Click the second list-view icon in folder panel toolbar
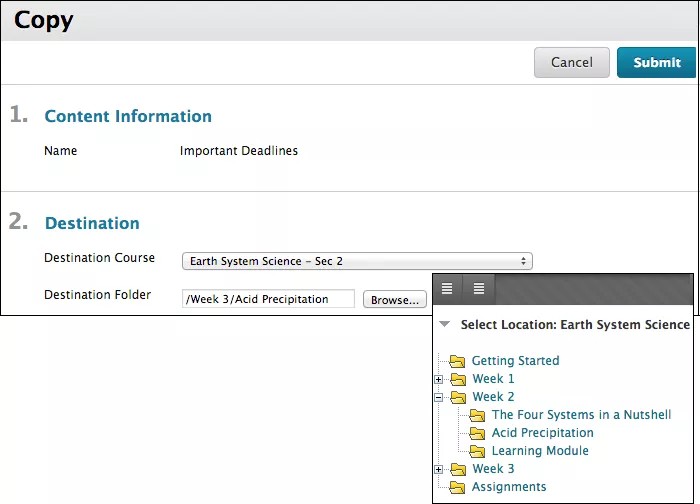 point(479,288)
